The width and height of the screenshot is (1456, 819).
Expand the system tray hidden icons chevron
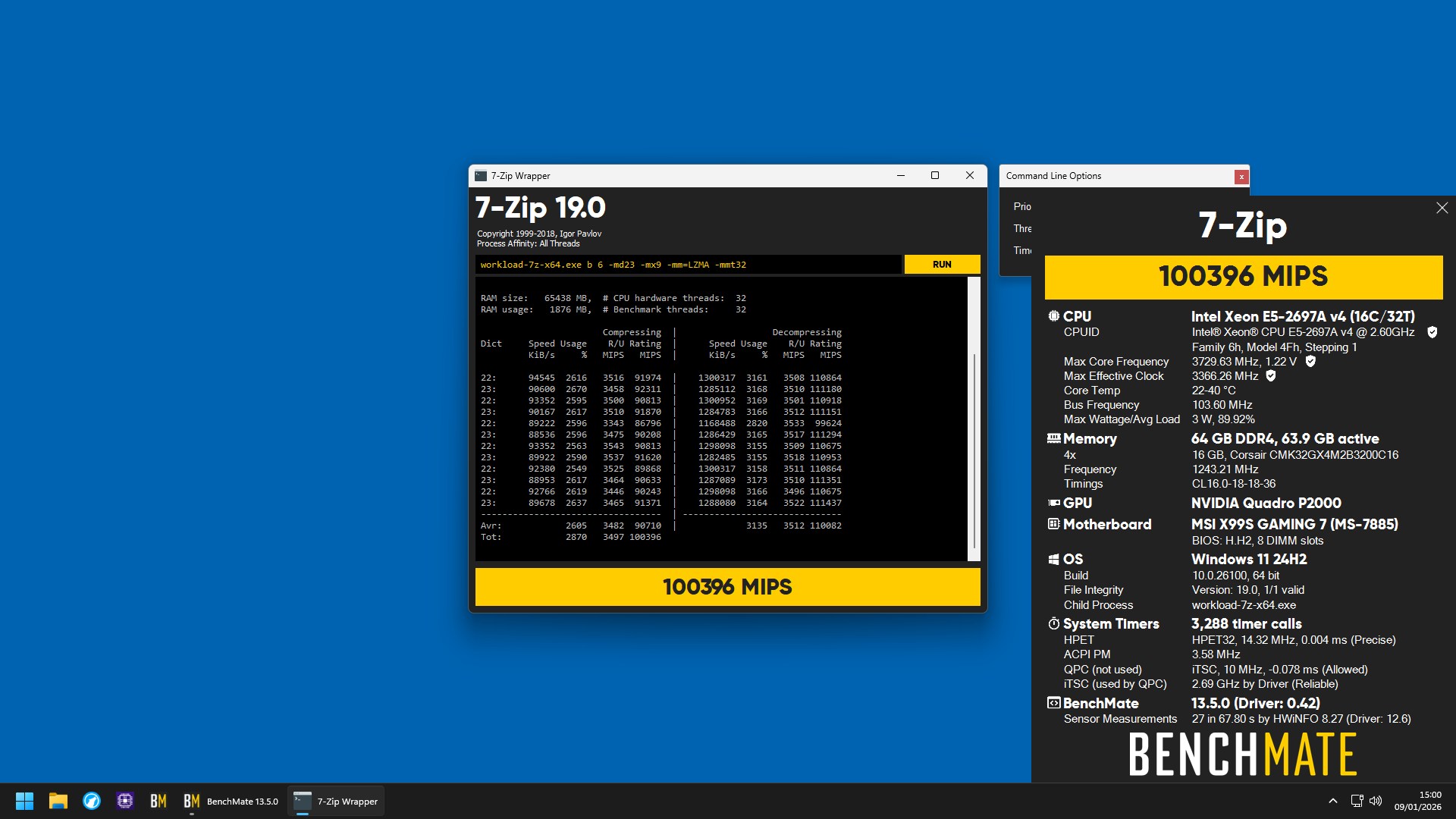[1332, 801]
